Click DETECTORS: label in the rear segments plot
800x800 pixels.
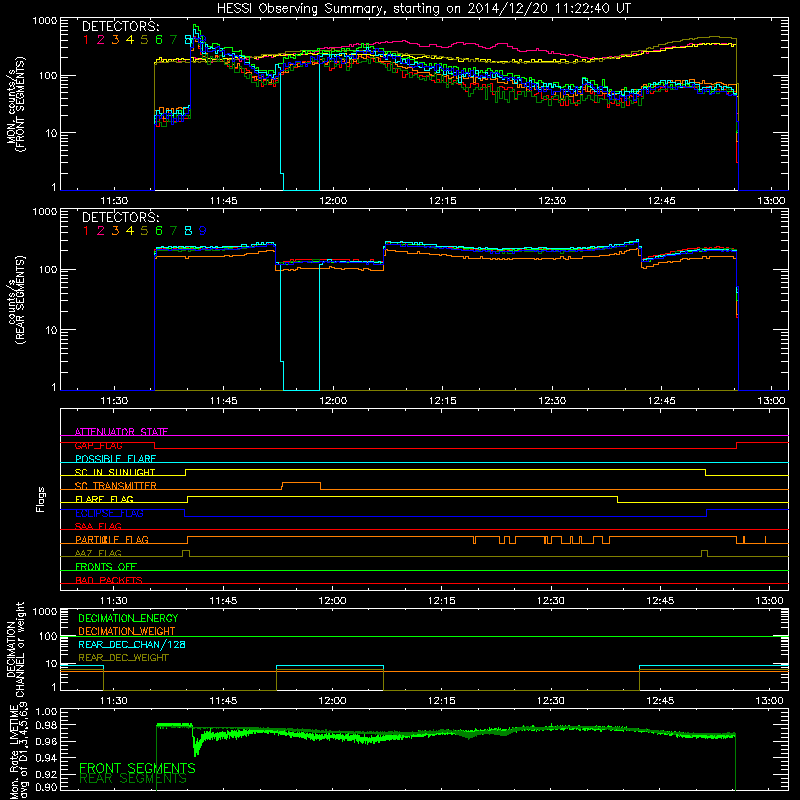(x=120, y=217)
